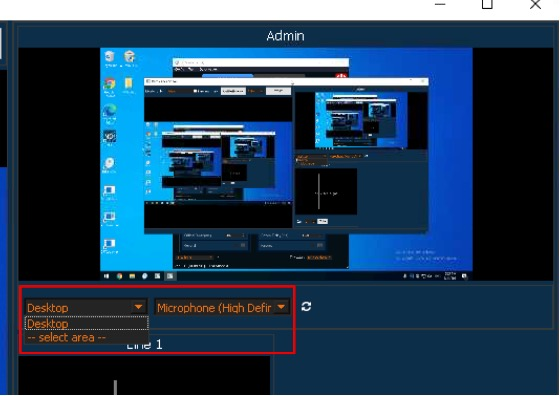
Task: Minimize the application window
Action: tap(440, 5)
